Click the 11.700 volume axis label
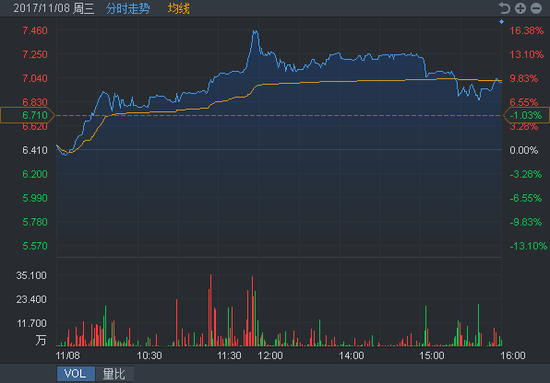Viewport: 550px width, 383px height. (x=32, y=323)
